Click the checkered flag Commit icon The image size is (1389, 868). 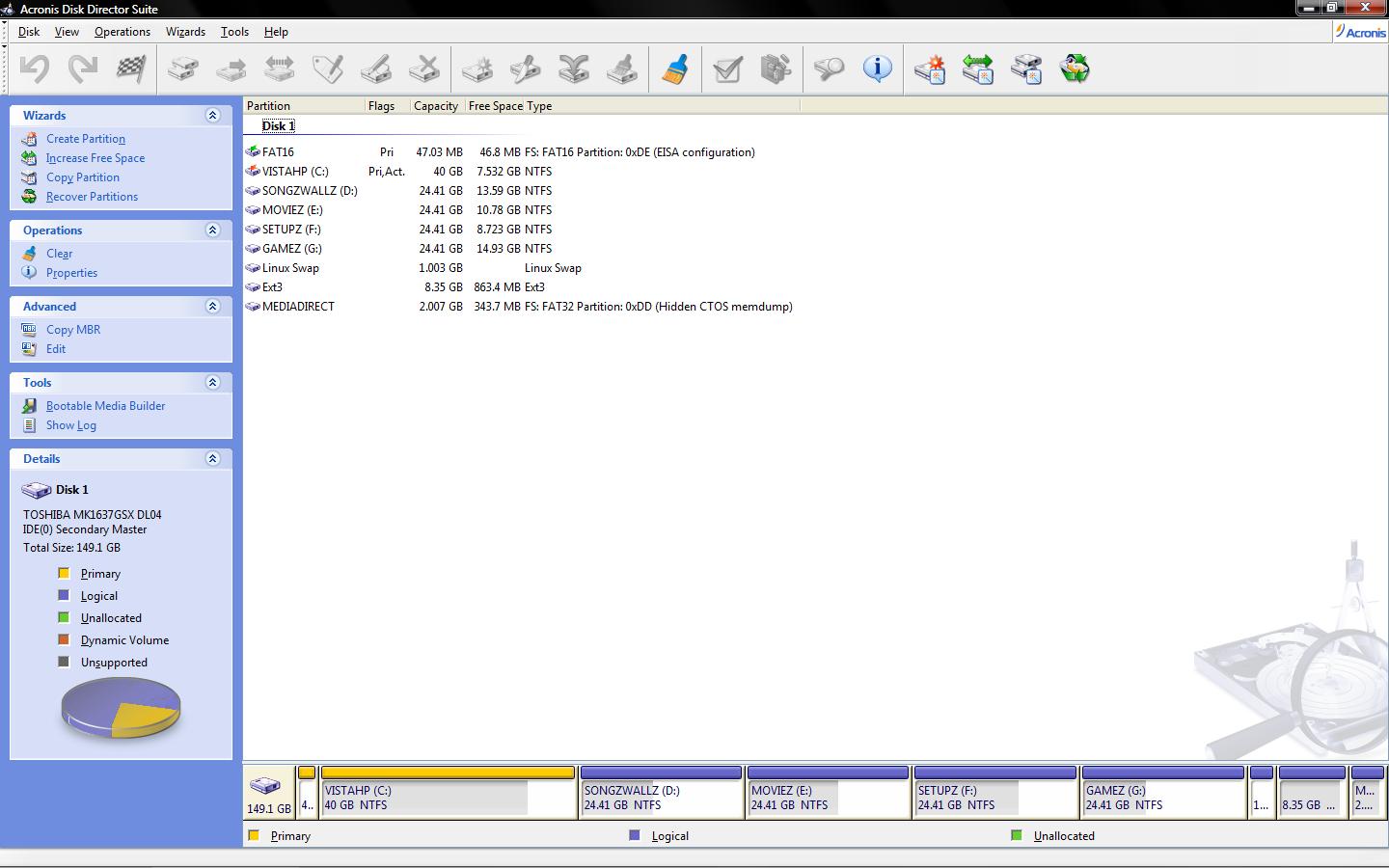pyautogui.click(x=131, y=68)
